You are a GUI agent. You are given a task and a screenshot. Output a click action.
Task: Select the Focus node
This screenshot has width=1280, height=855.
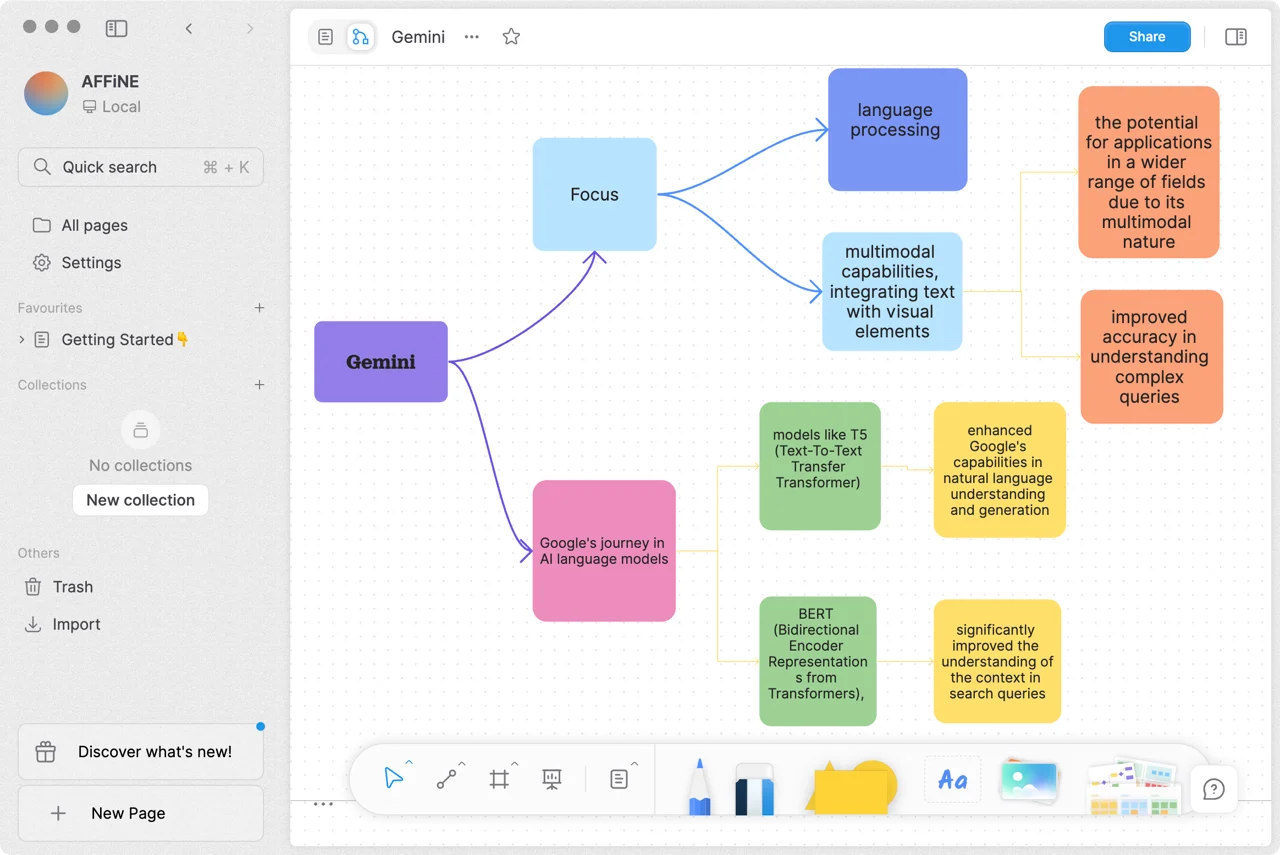click(594, 194)
